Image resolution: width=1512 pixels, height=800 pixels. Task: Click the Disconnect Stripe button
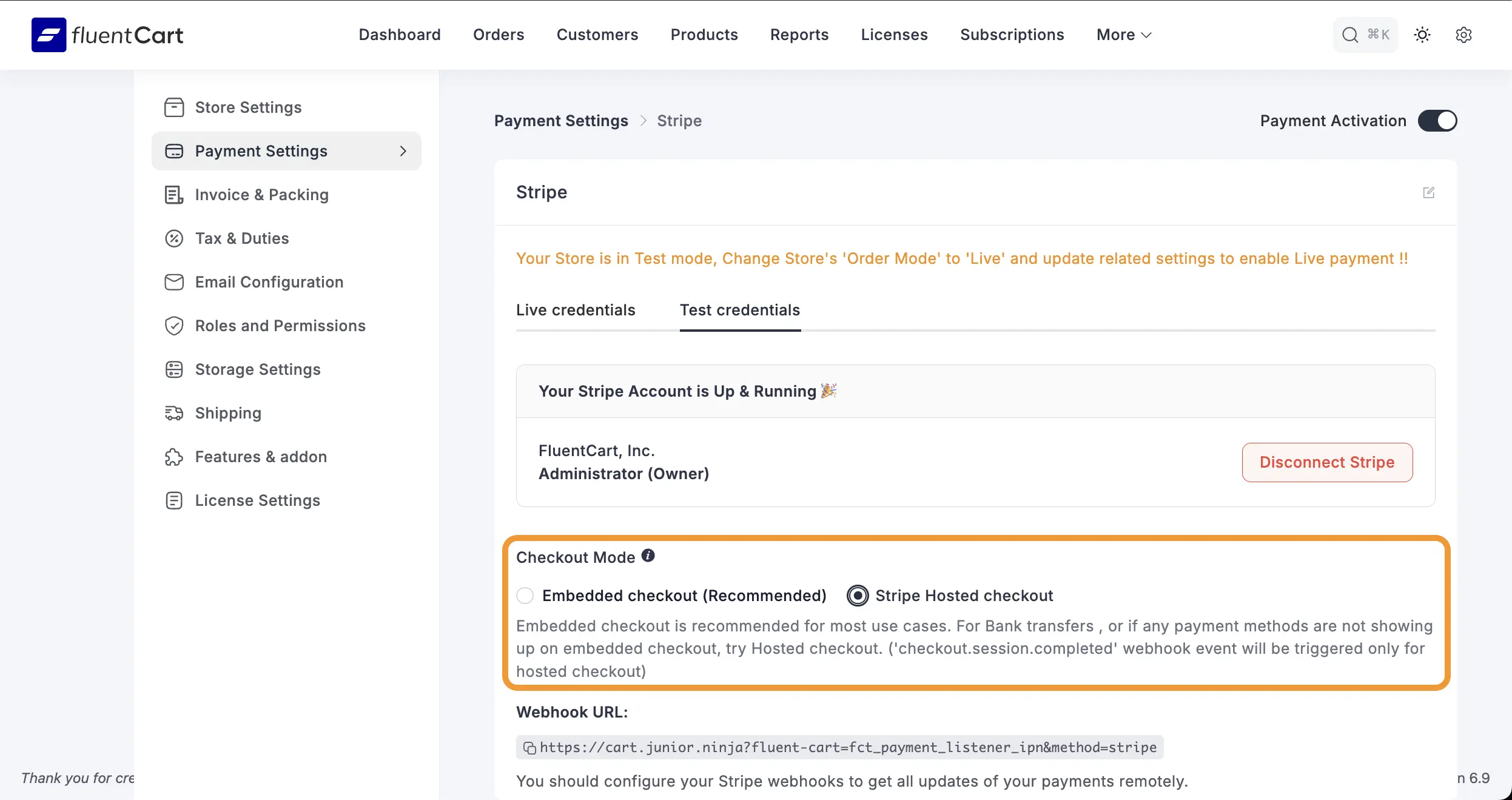click(x=1326, y=462)
